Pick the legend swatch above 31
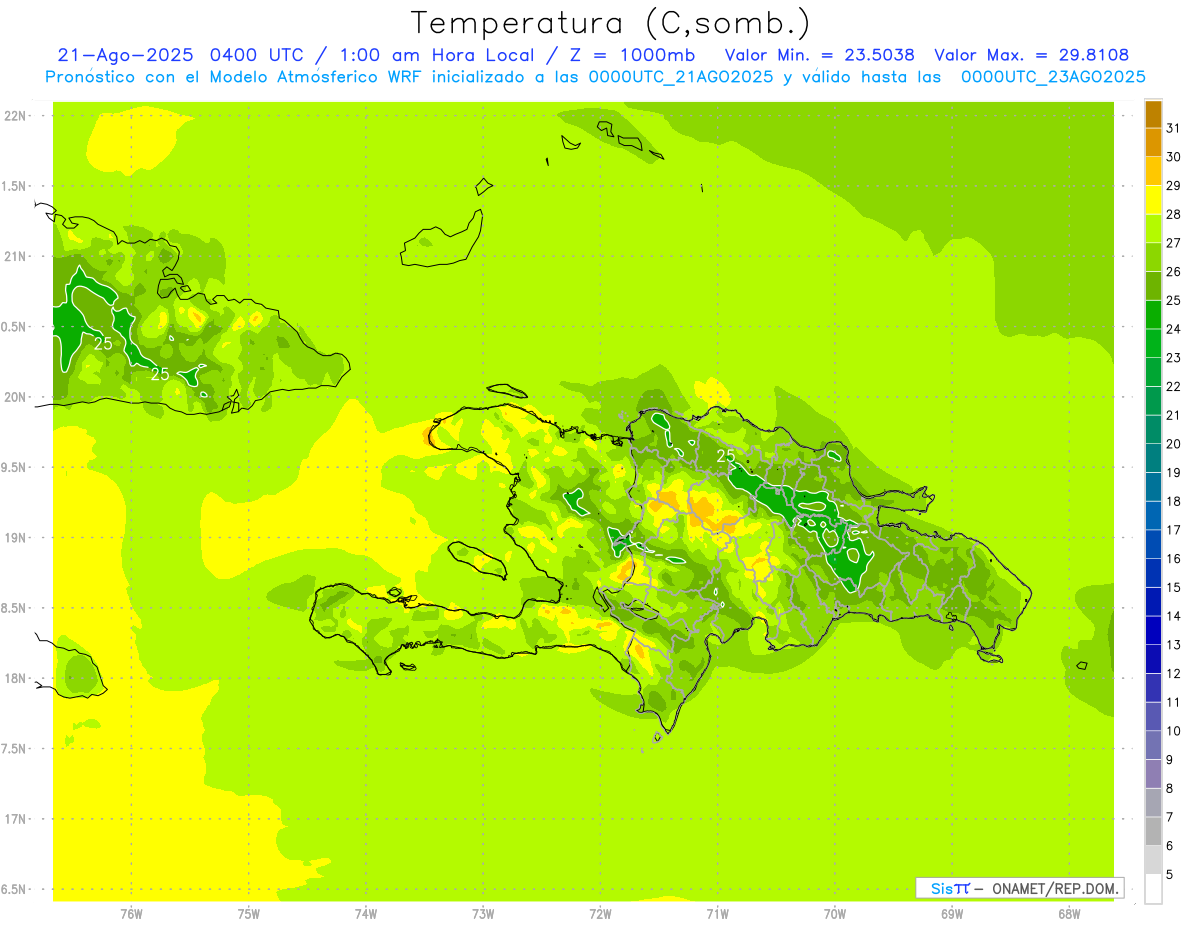The image size is (1200, 927). tap(1153, 113)
